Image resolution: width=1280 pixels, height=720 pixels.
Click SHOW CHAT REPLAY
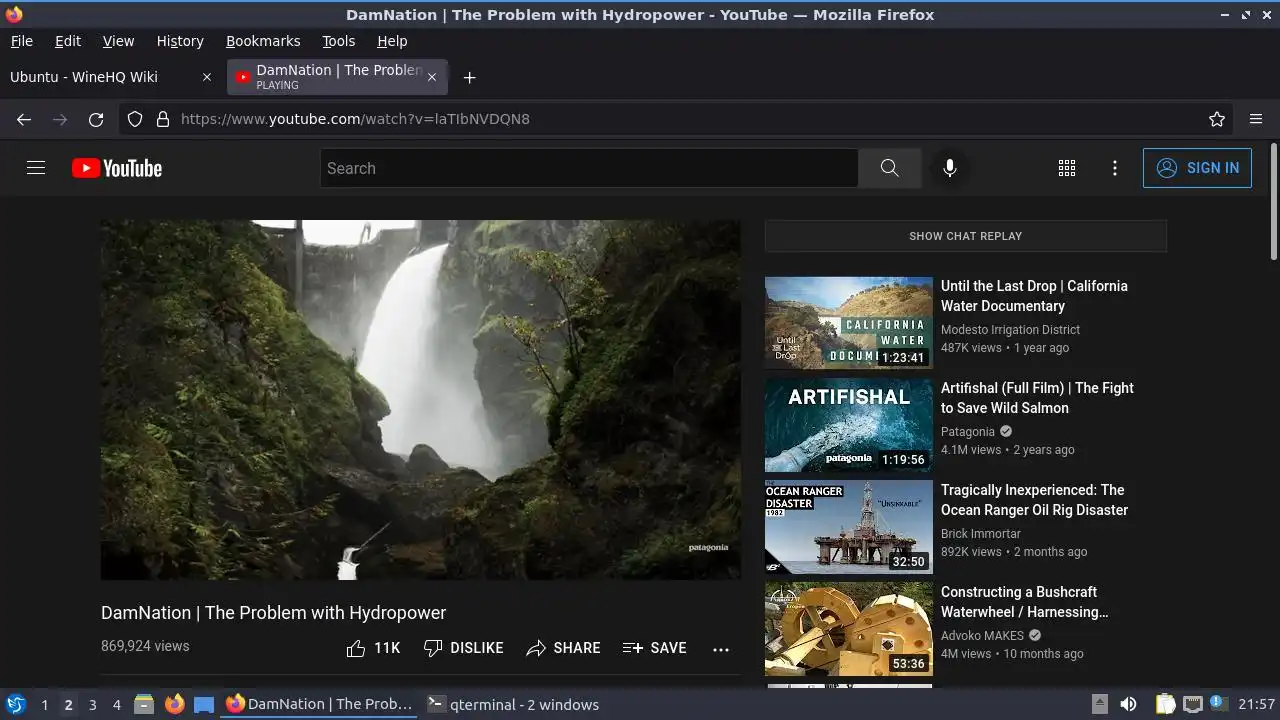pyautogui.click(x=966, y=236)
